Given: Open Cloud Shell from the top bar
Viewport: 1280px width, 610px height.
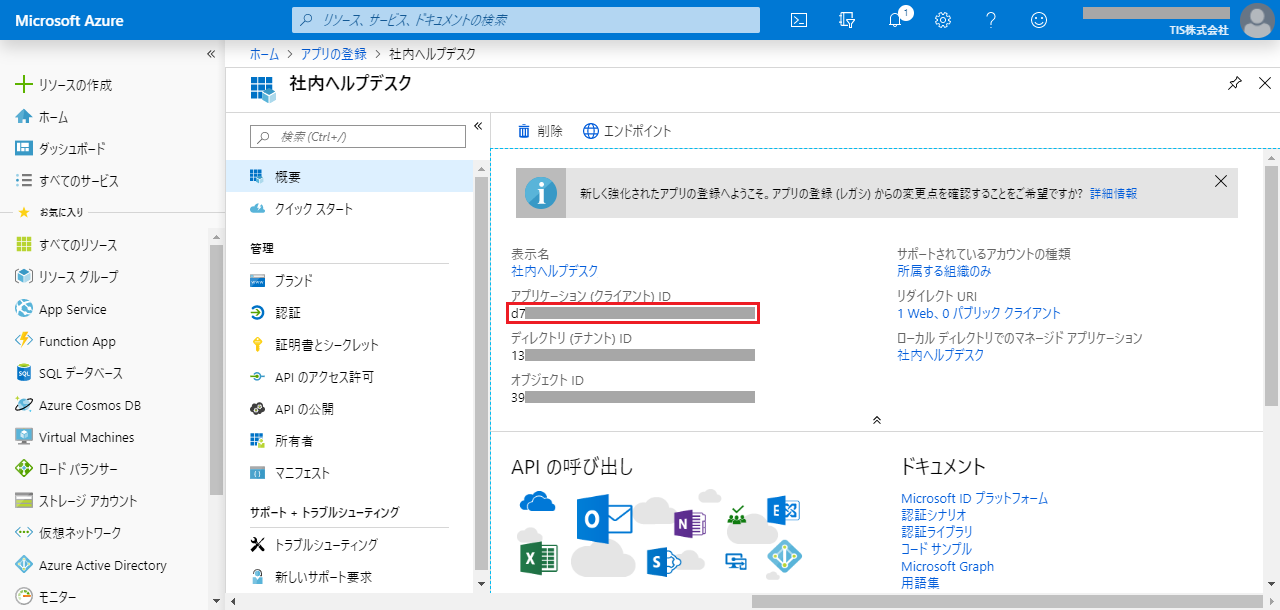Looking at the screenshot, I should 799,20.
